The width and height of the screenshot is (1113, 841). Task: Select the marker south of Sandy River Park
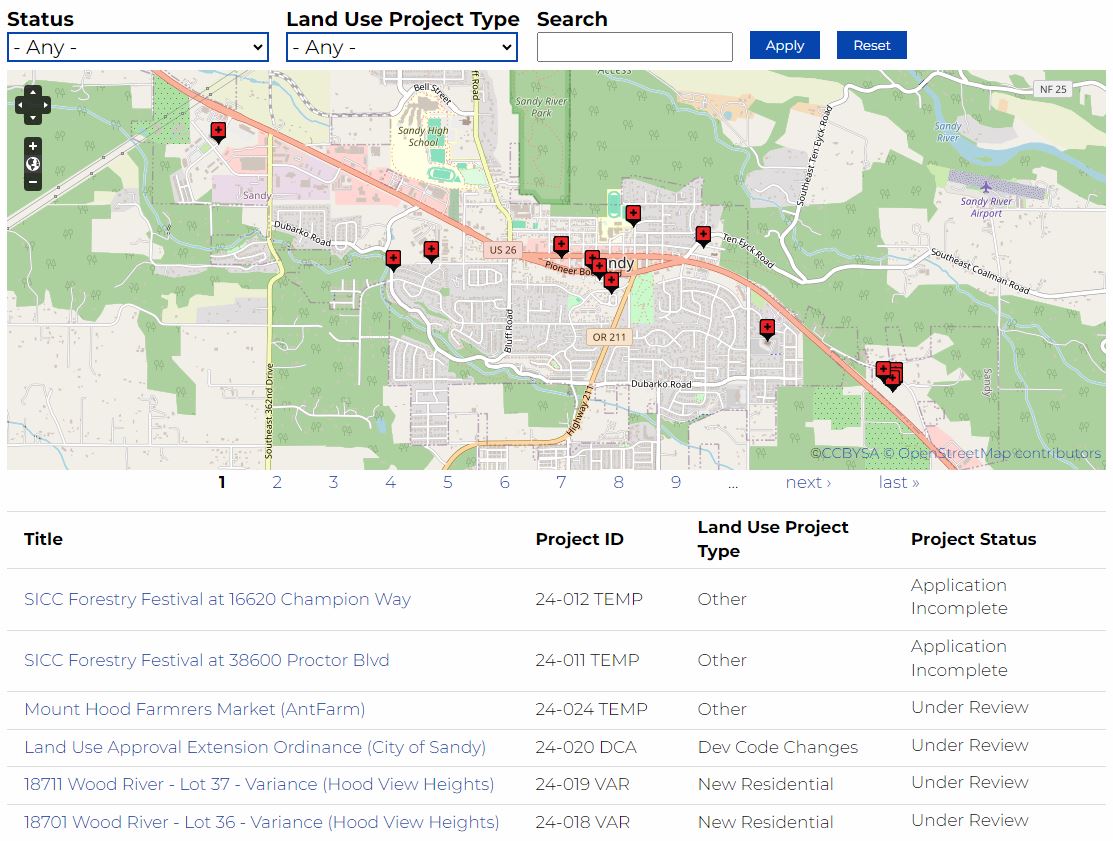[633, 214]
